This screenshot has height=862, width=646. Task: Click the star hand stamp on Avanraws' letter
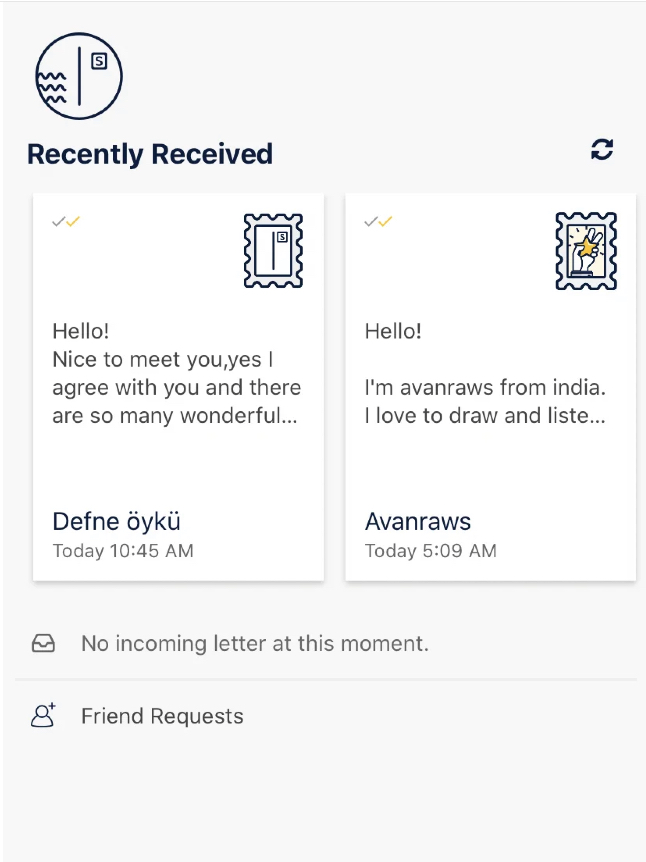[585, 250]
